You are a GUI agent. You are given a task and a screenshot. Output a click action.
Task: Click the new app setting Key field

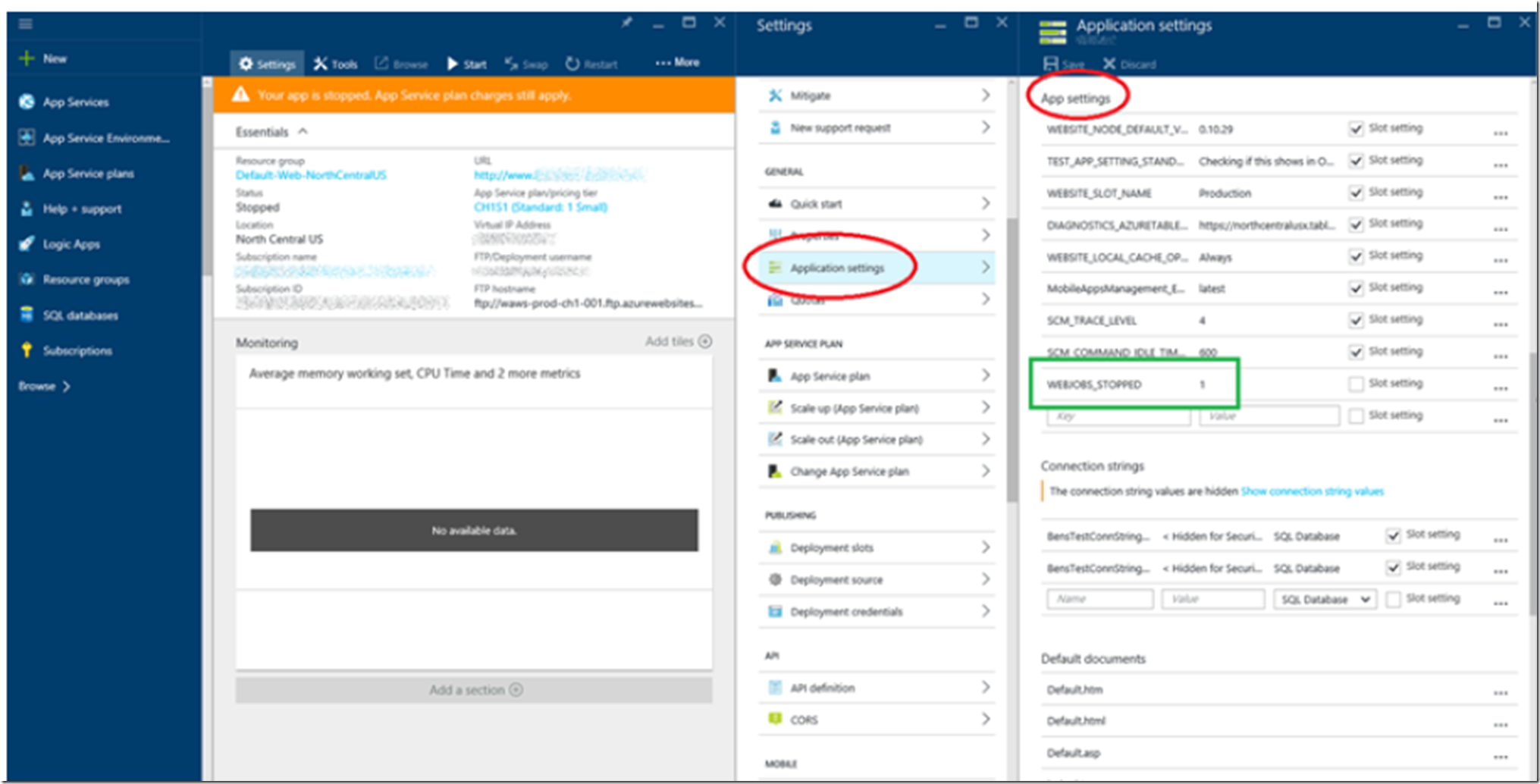(x=1119, y=416)
